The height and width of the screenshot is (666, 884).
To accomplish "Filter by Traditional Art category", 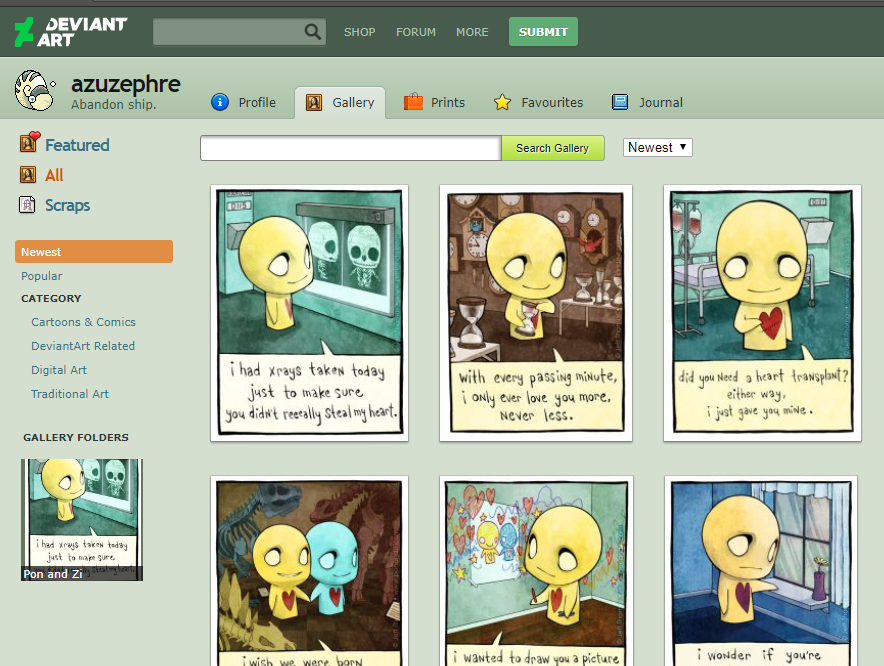I will point(70,394).
